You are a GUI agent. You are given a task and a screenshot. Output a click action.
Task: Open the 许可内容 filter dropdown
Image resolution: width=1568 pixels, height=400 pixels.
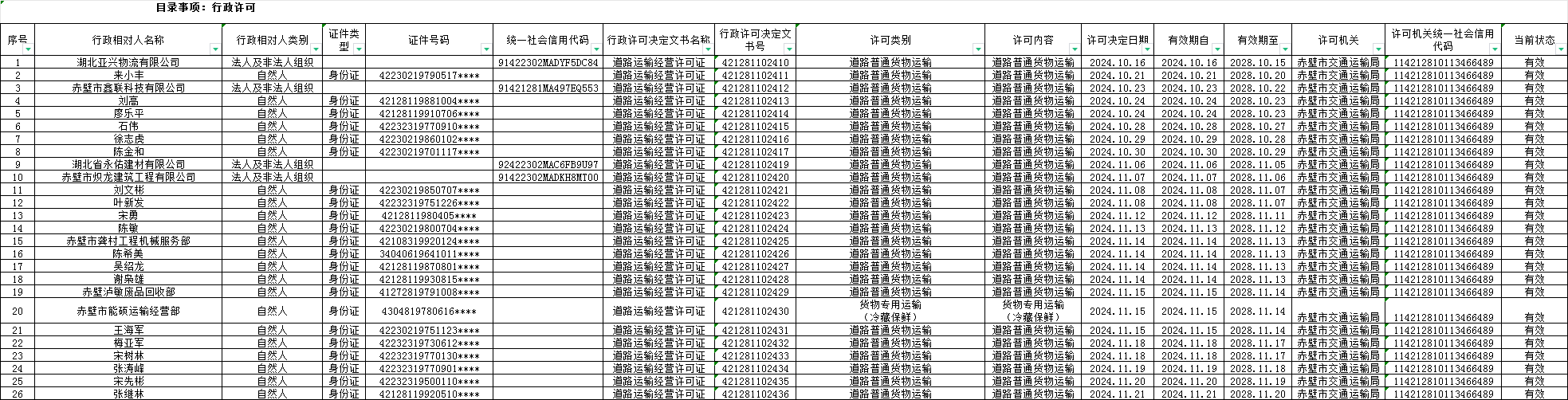1075,49
